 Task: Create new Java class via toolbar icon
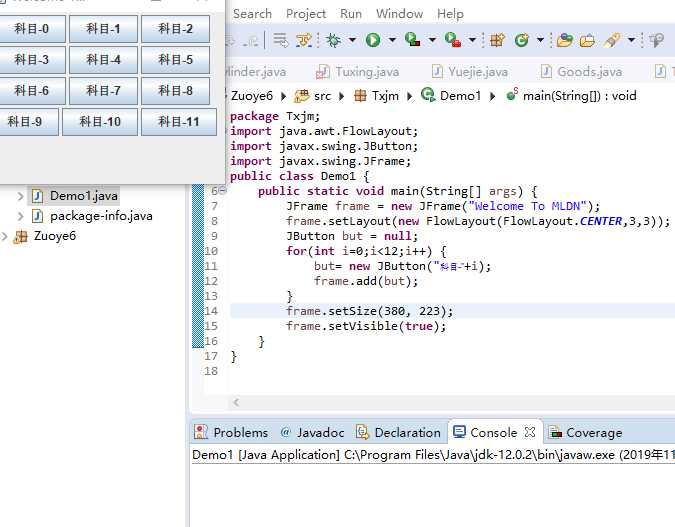pos(522,40)
